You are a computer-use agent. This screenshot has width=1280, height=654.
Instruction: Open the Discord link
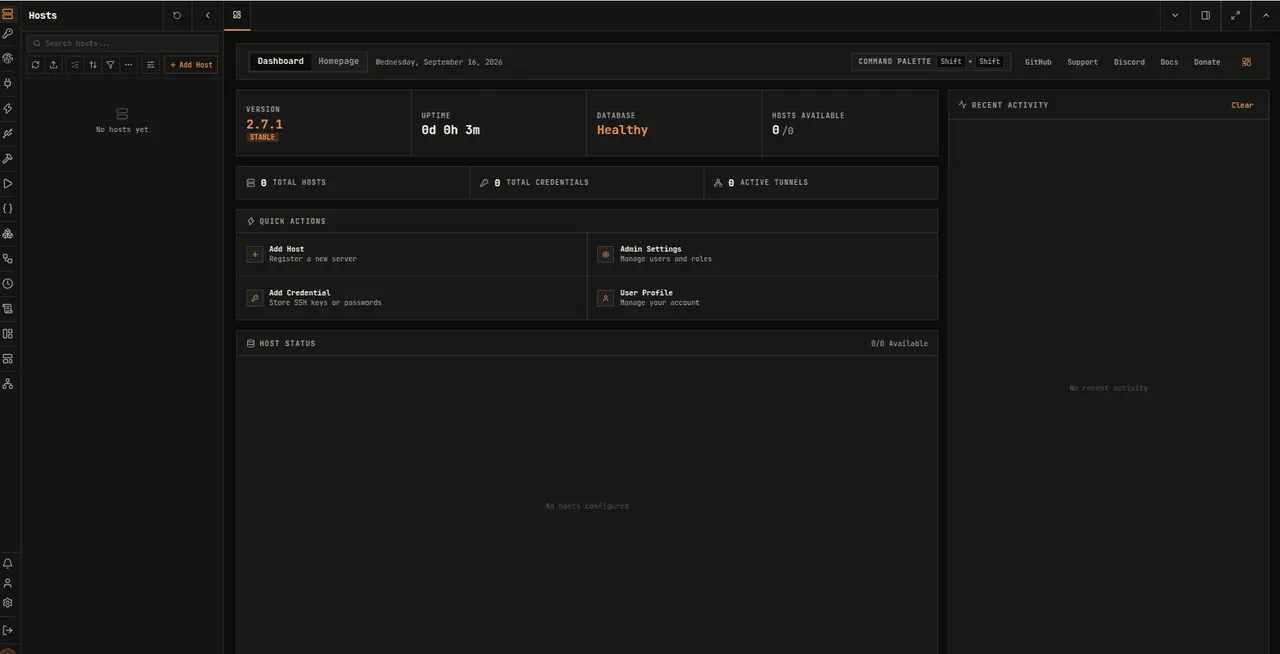pyautogui.click(x=1129, y=62)
